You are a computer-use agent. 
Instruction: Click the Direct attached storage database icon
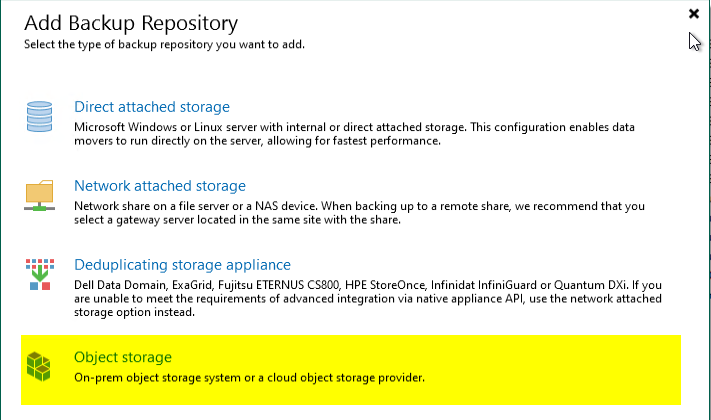pos(39,117)
